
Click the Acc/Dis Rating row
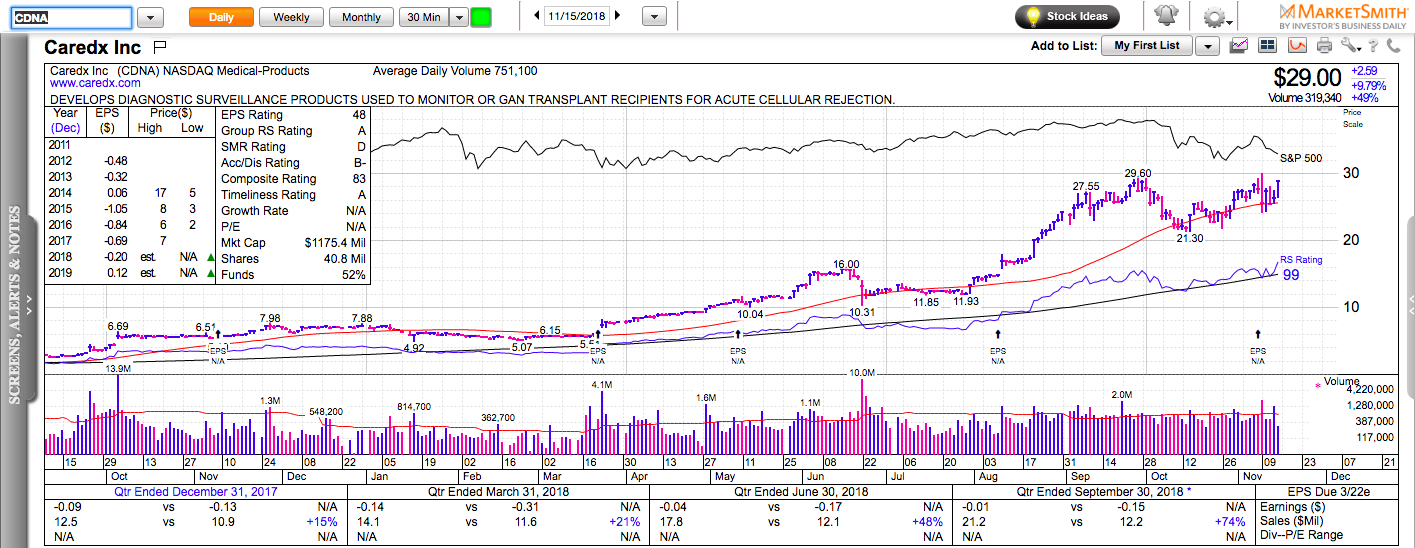[293, 163]
